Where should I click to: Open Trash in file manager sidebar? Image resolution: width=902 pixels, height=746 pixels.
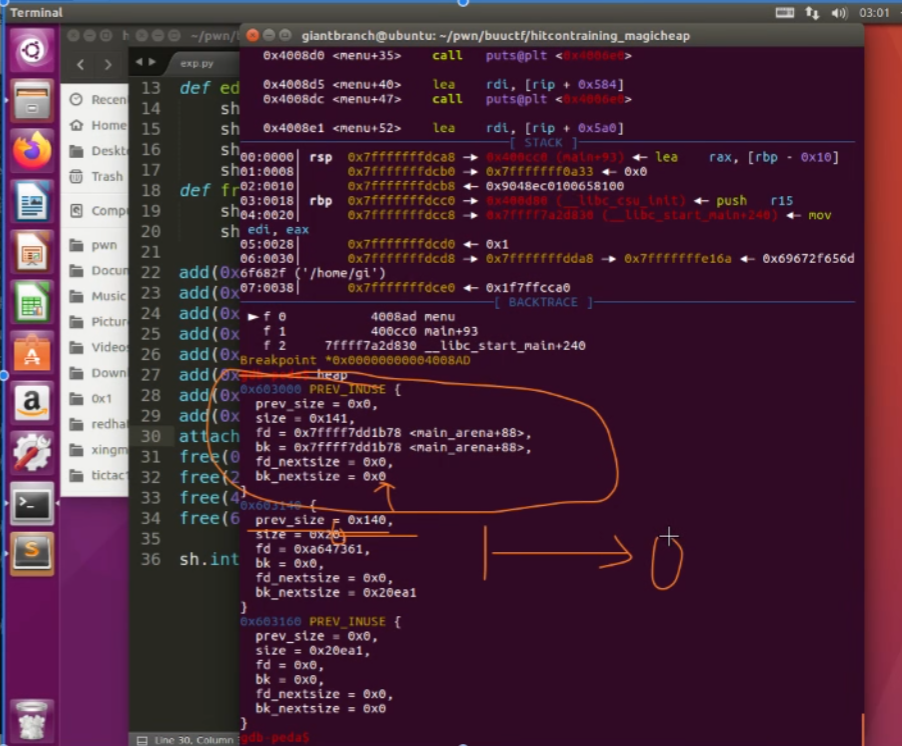click(x=106, y=176)
